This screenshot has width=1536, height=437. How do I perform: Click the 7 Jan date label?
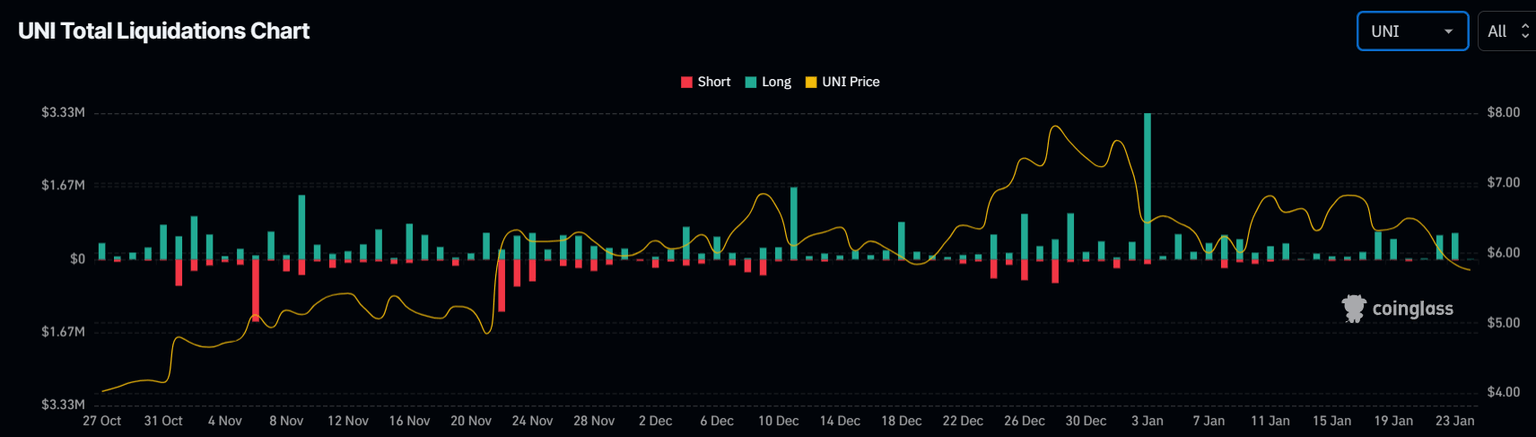[x=1208, y=421]
